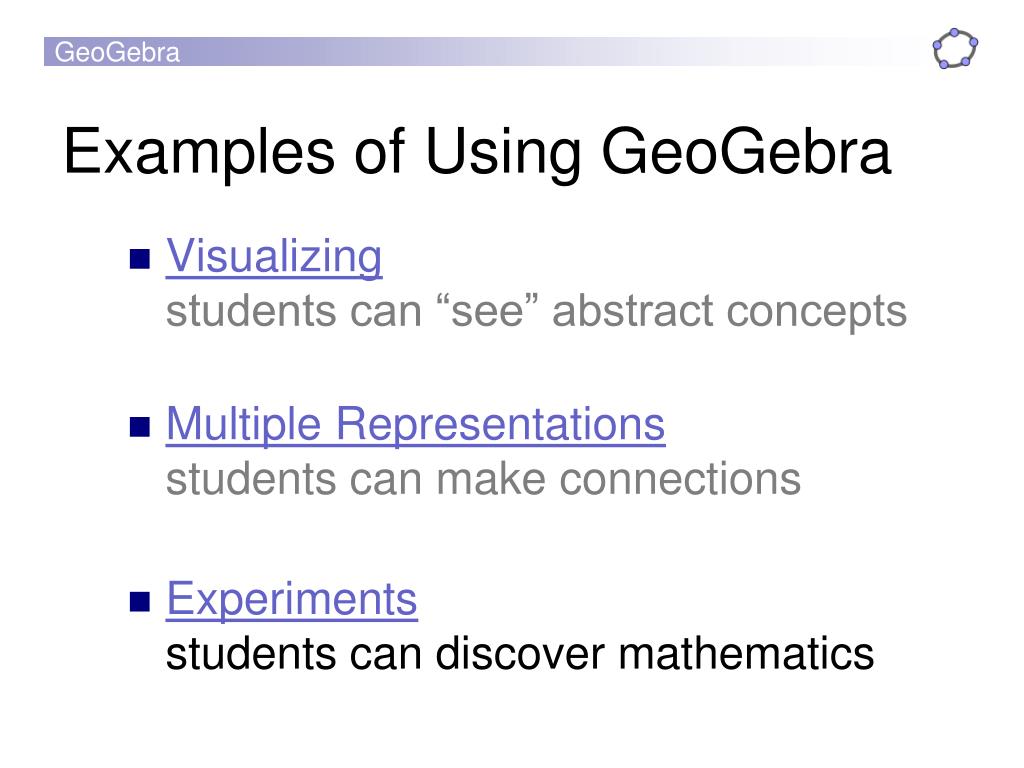Click the word Examples in the title
The width and height of the screenshot is (1024, 768).
pos(199,152)
